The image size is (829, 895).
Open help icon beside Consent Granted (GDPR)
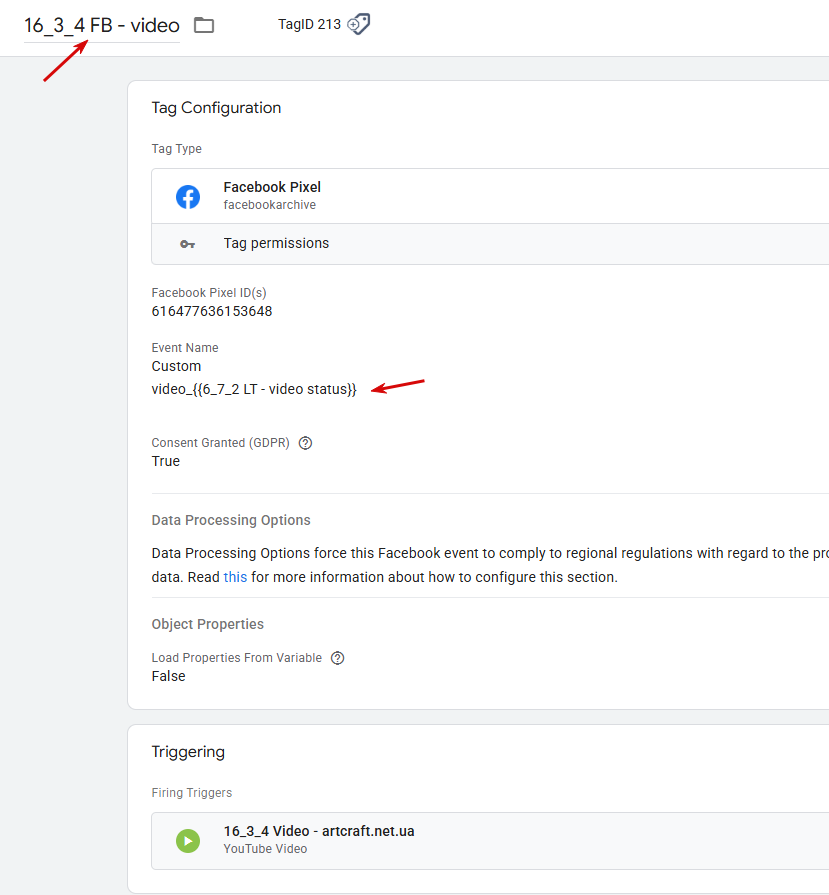[306, 443]
